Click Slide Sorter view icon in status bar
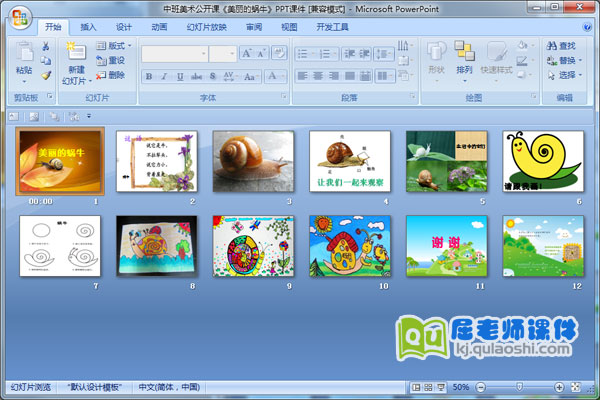The height and width of the screenshot is (400, 600). [x=428, y=387]
